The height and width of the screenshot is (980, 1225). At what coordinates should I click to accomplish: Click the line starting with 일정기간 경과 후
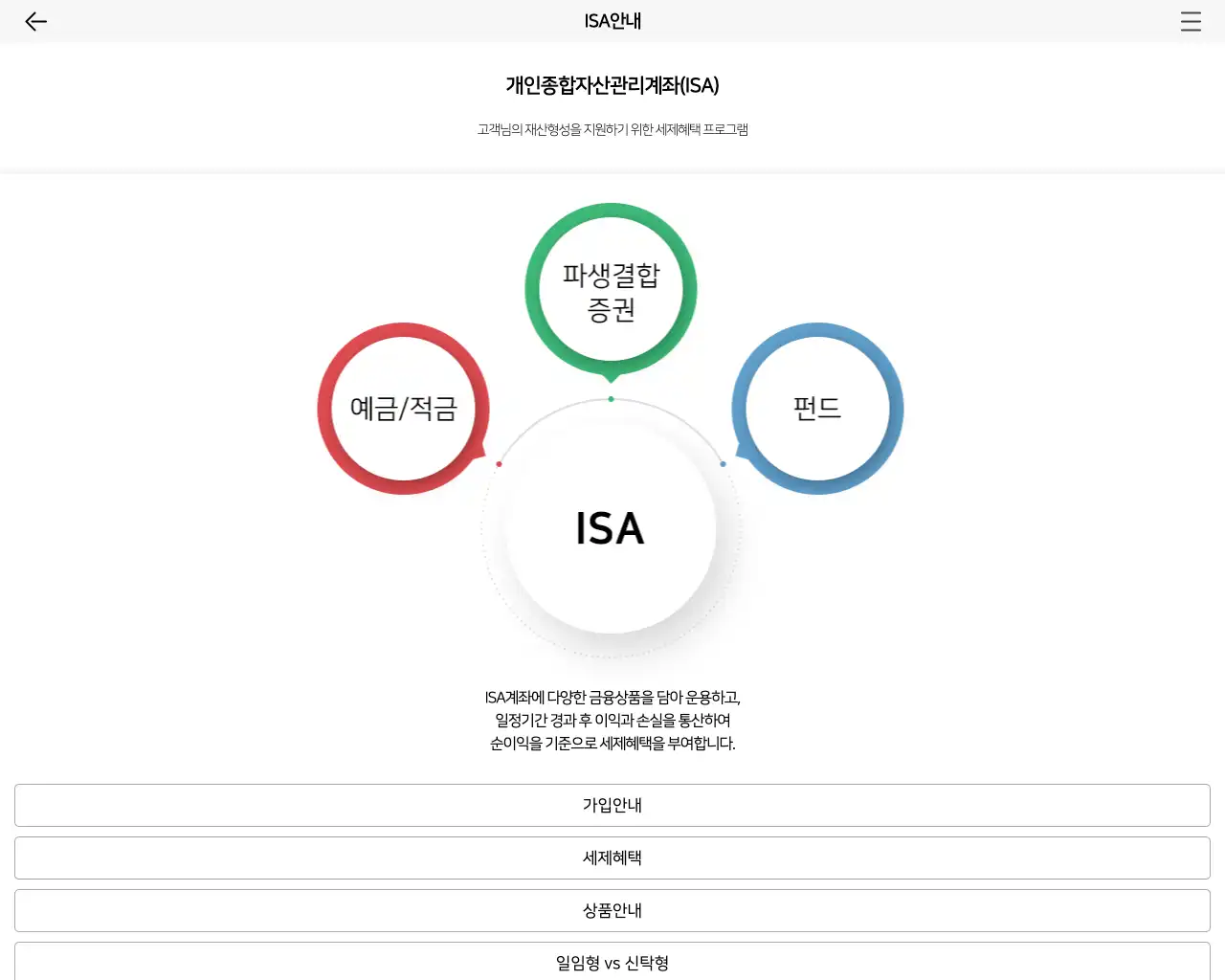pyautogui.click(x=612, y=721)
